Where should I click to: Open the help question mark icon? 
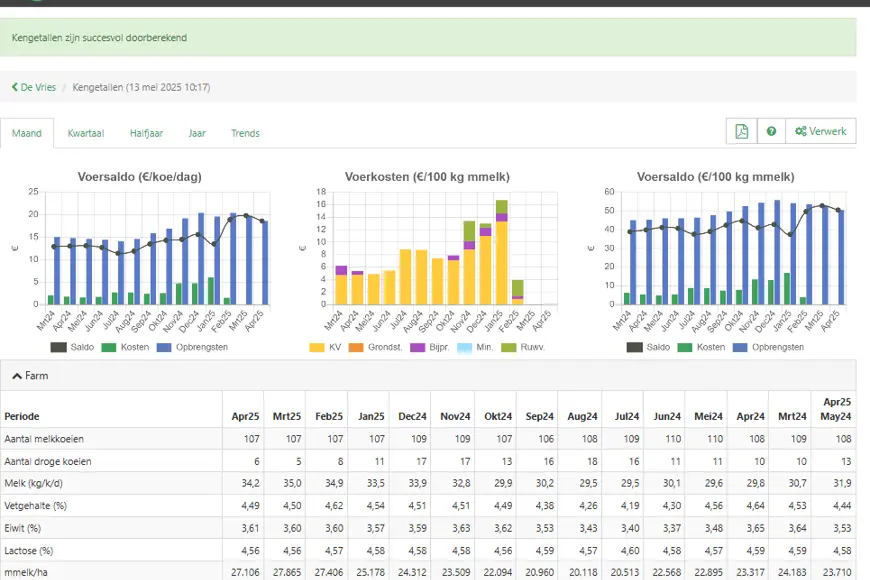click(771, 132)
